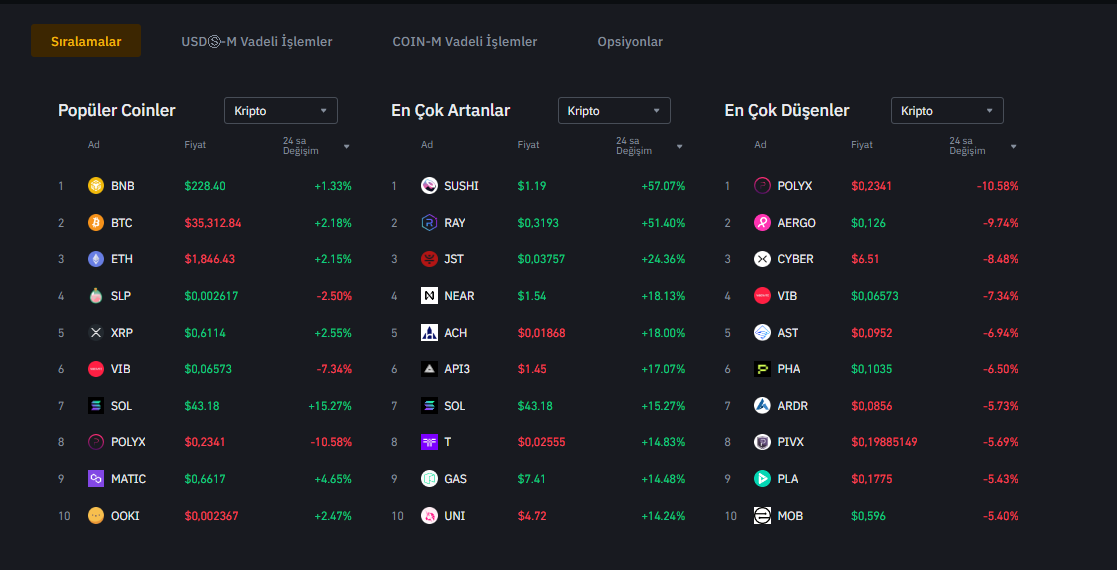Screen dimensions: 1117x570
Task: Click the BNB coin icon
Action: point(96,186)
